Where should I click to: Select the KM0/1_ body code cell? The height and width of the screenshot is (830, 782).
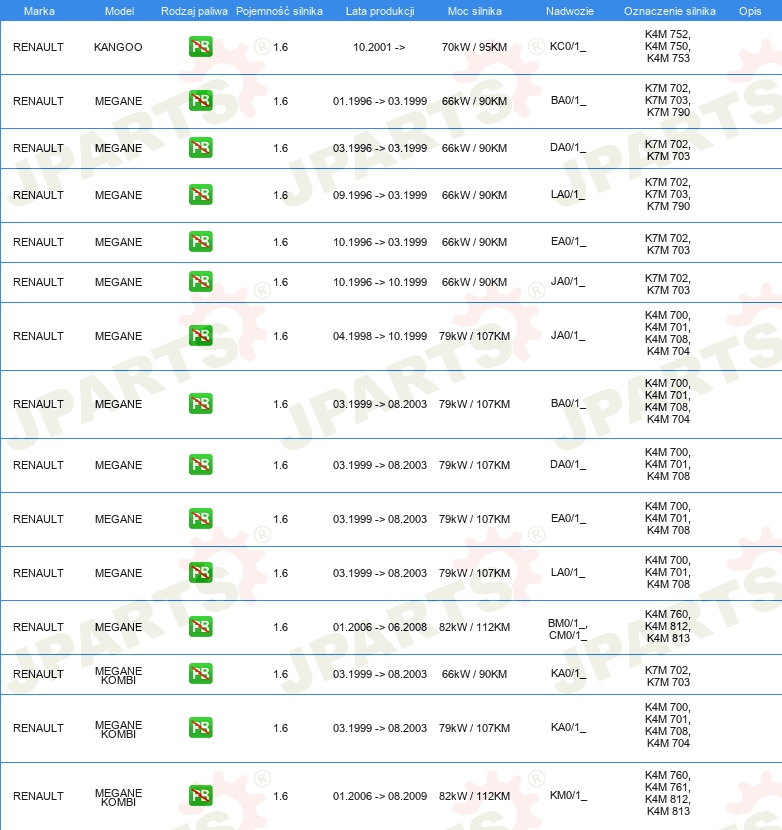[x=568, y=796]
